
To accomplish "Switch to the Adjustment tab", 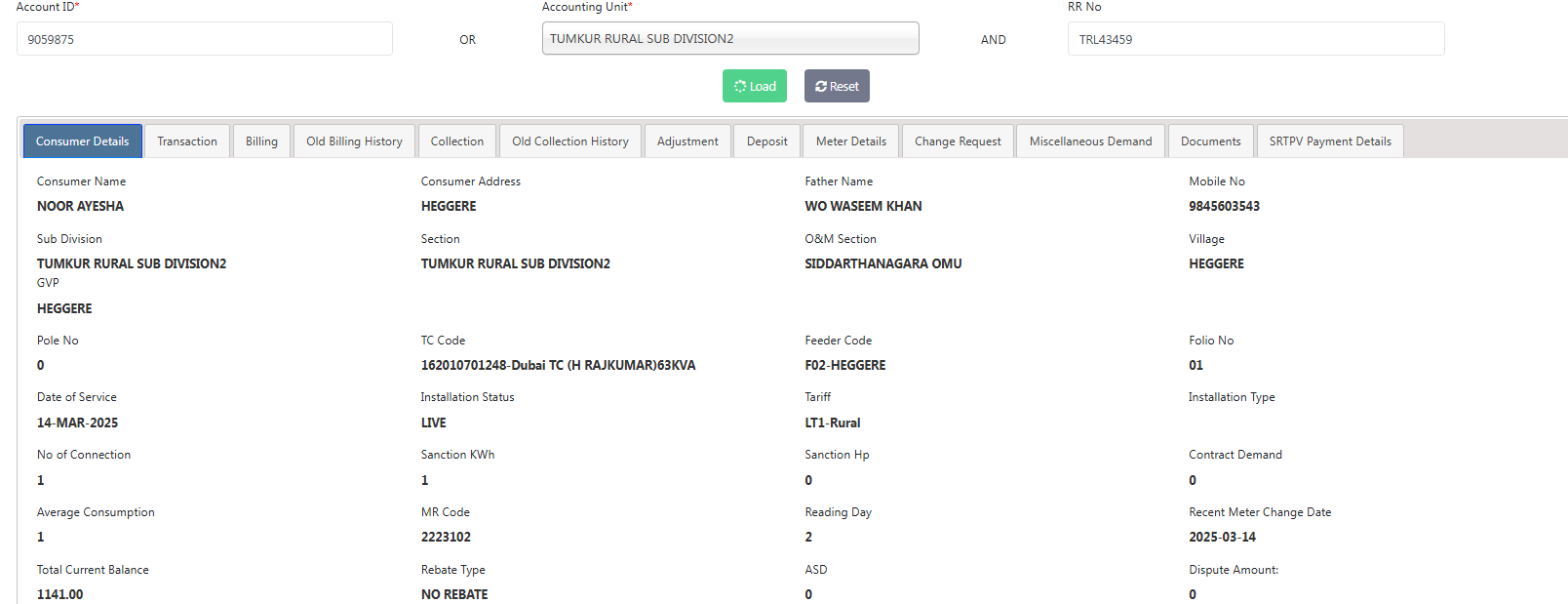I will click(x=687, y=141).
